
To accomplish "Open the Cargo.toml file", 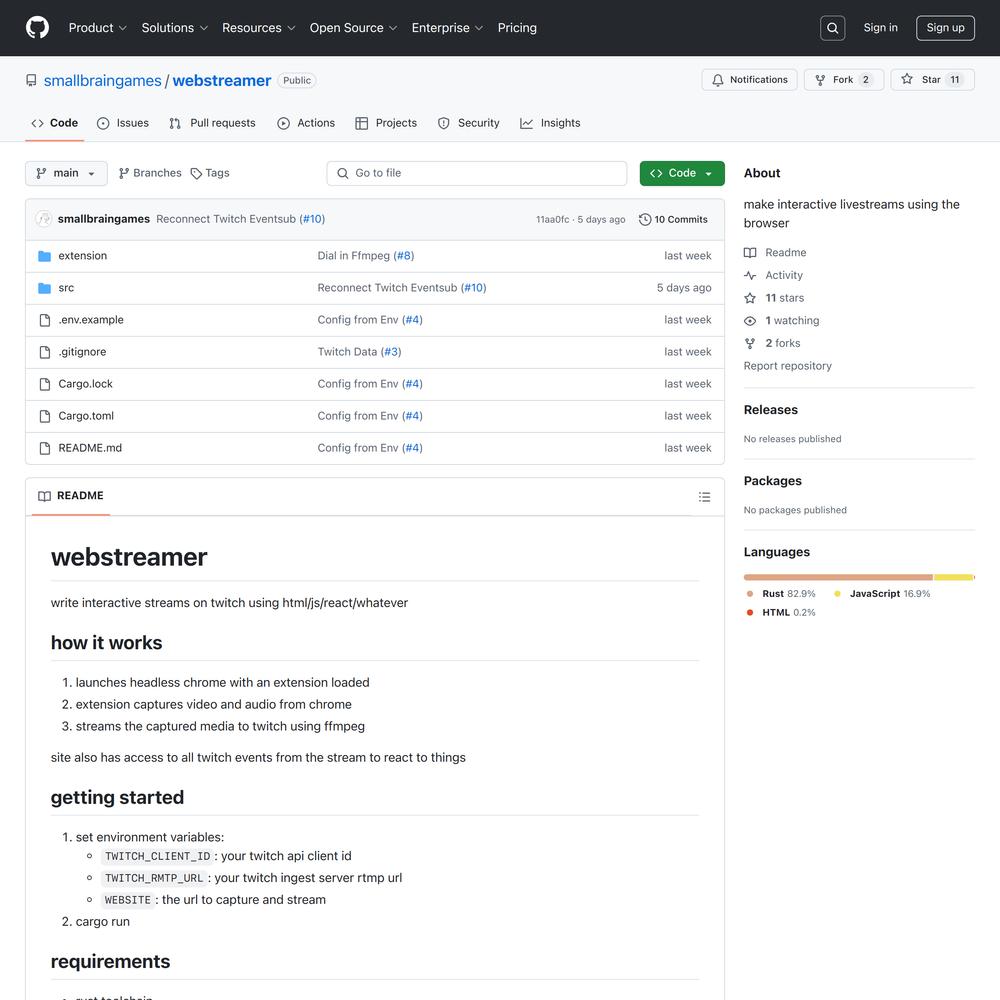I will point(86,416).
